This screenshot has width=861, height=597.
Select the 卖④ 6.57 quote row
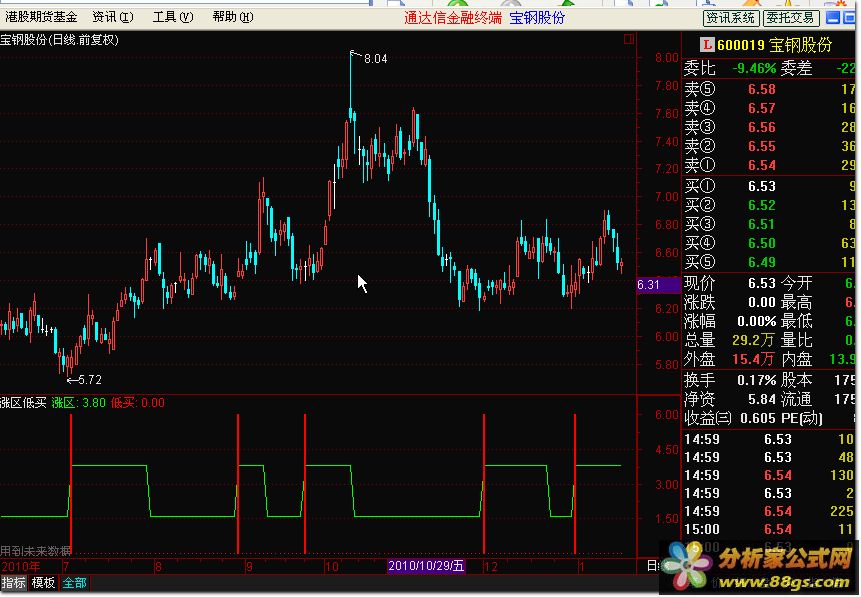769,108
